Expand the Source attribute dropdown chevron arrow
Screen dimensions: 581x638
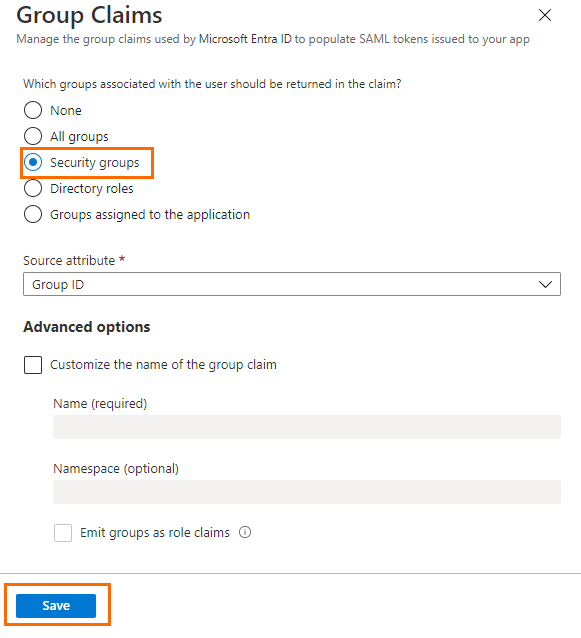[545, 284]
